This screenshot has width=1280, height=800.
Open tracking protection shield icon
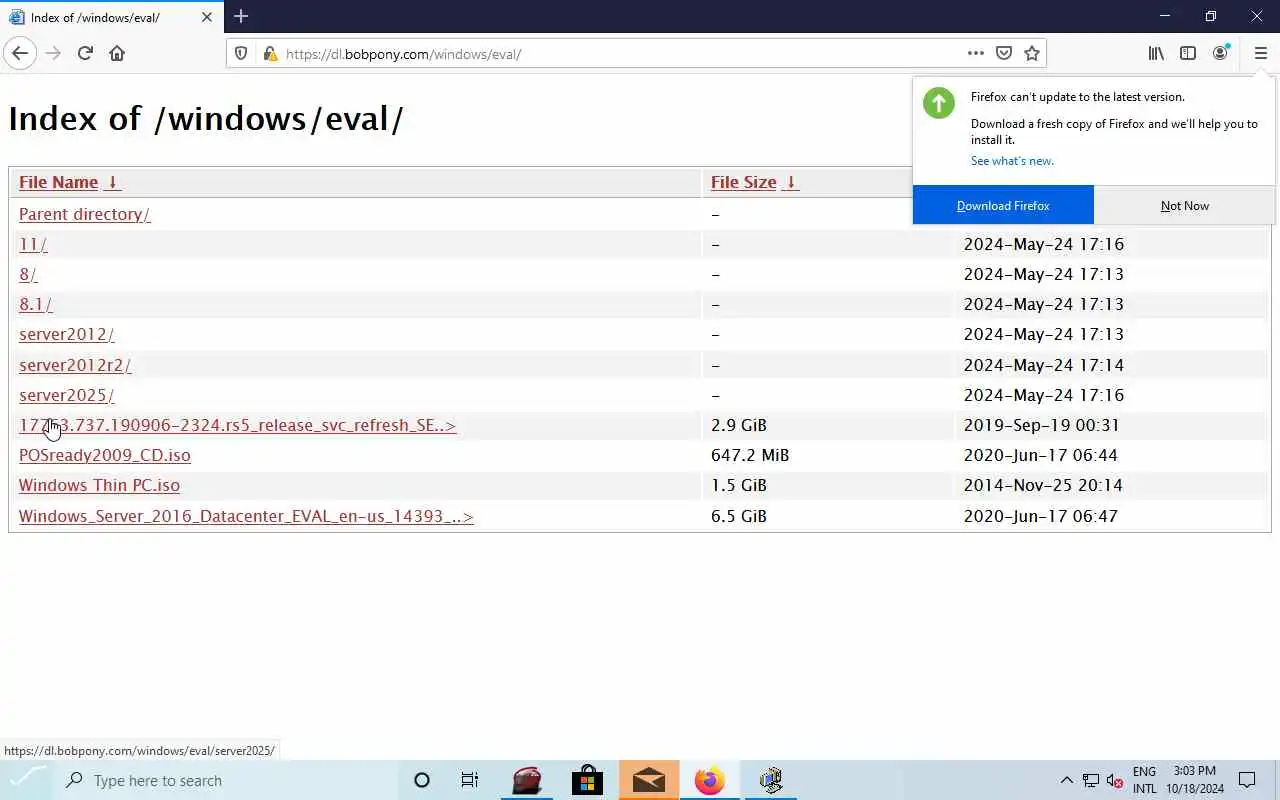(241, 53)
